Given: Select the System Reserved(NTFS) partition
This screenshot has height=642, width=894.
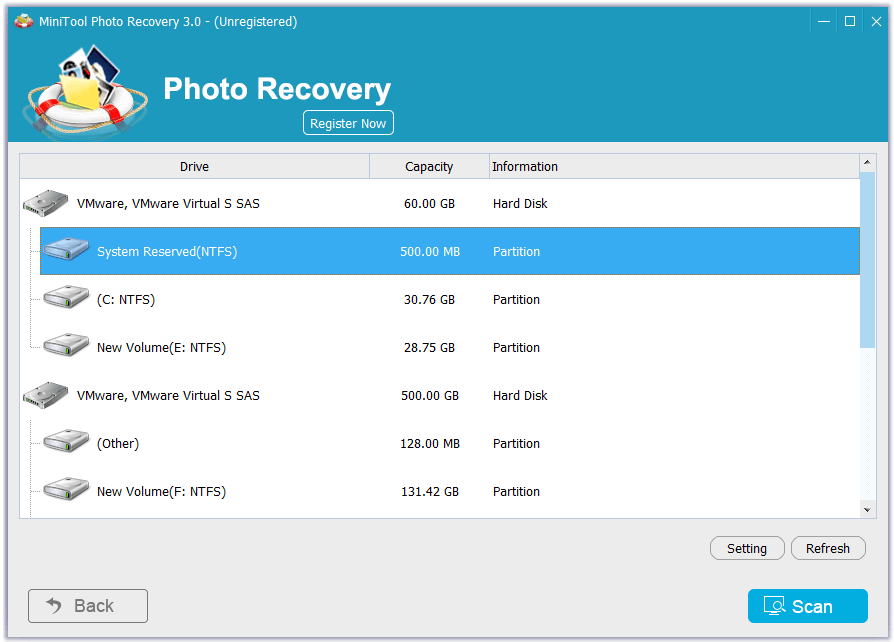Looking at the screenshot, I should pyautogui.click(x=450, y=251).
